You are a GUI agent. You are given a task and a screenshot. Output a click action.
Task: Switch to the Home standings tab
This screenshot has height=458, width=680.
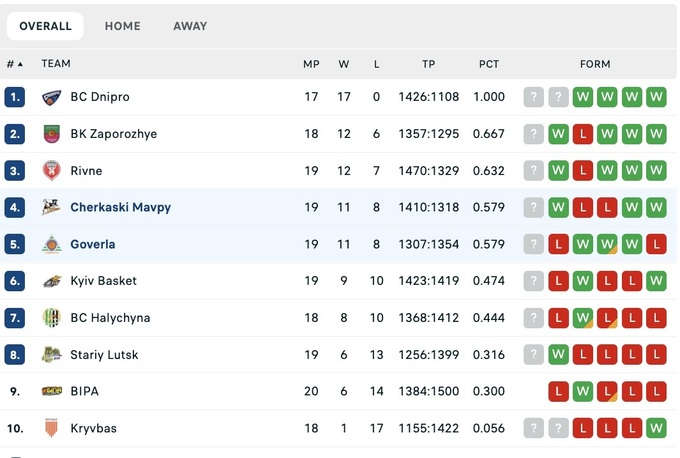click(x=123, y=26)
